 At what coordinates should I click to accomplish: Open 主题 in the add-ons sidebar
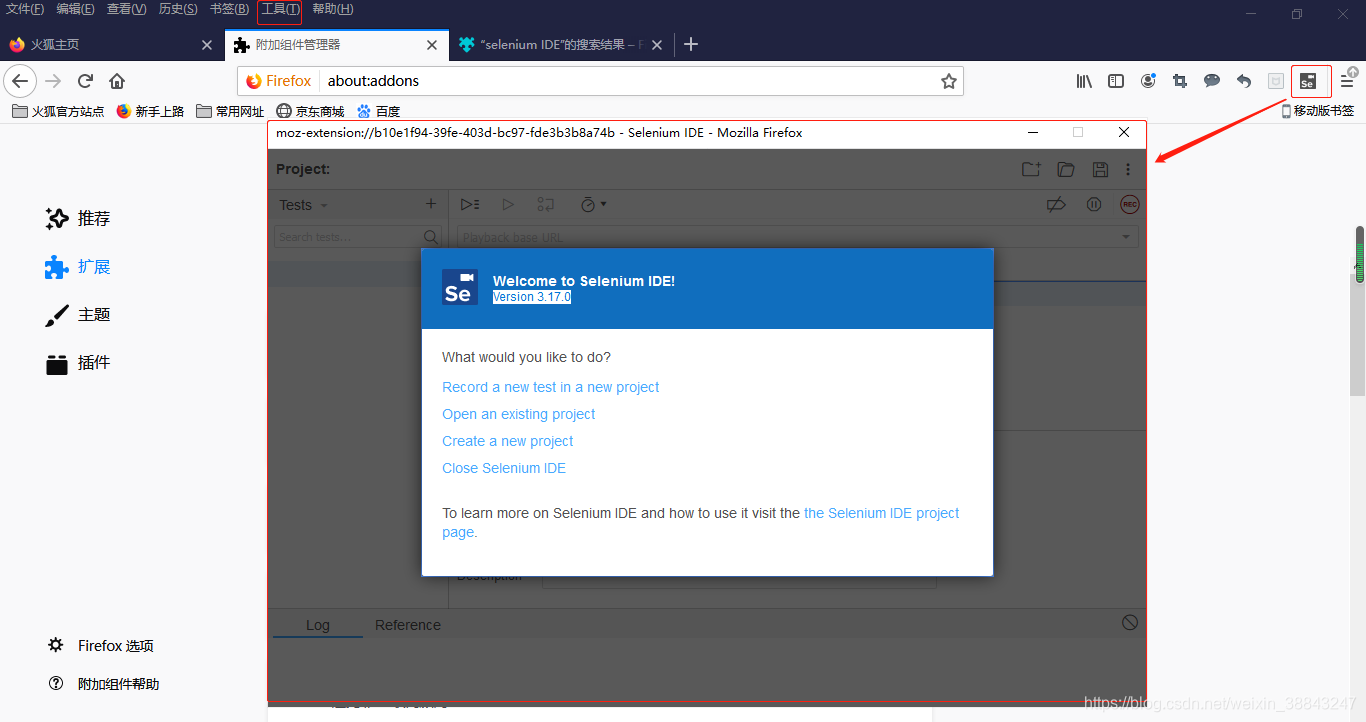(78, 315)
